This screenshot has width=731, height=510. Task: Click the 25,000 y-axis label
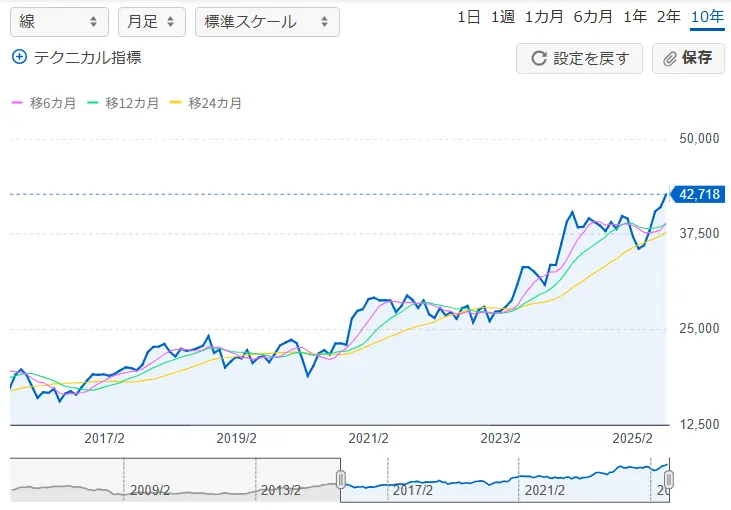pos(699,329)
